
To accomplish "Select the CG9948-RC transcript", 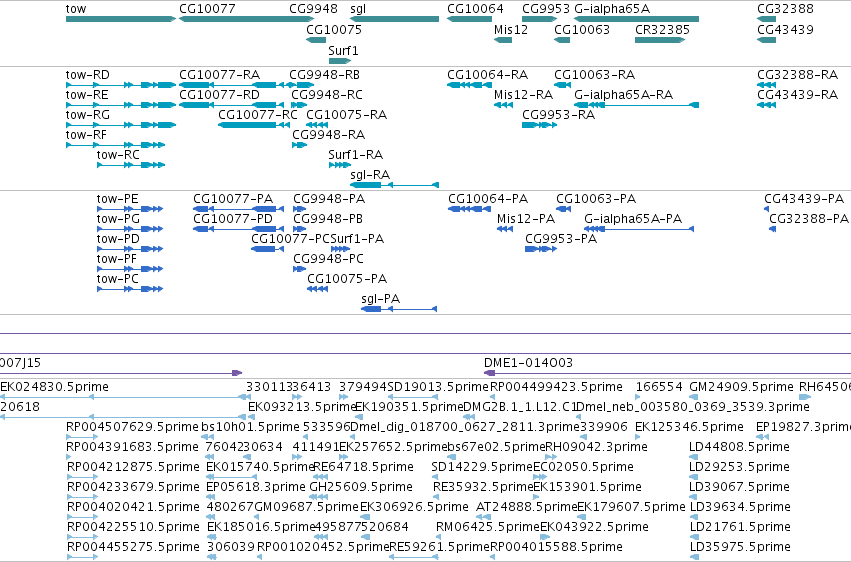I will click(299, 105).
